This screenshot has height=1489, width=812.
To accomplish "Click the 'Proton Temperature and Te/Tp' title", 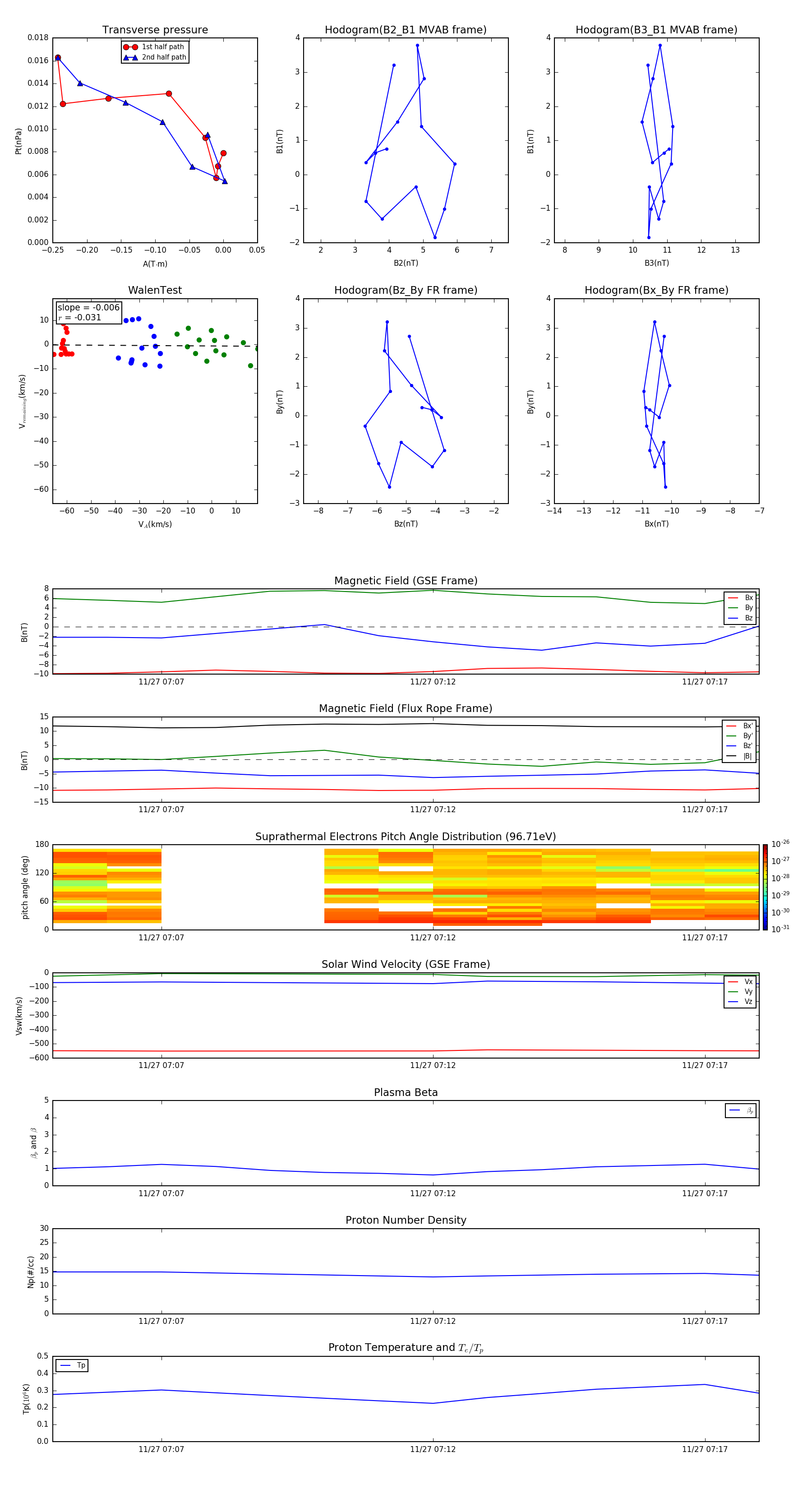I will (406, 1348).
